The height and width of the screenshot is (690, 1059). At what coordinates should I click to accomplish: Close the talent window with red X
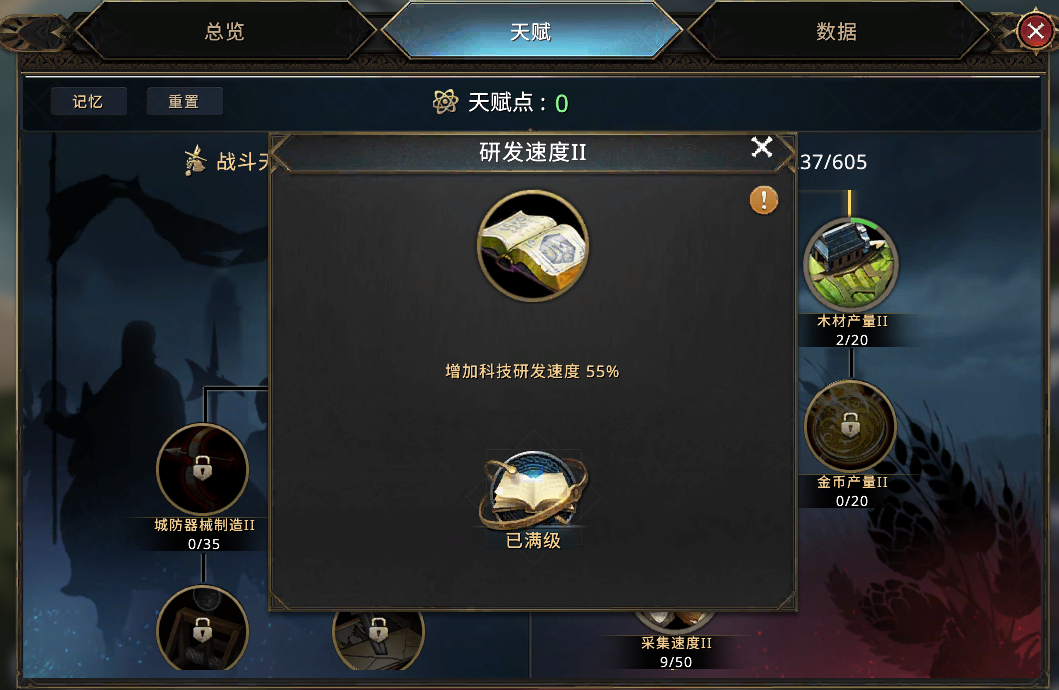(x=1035, y=30)
